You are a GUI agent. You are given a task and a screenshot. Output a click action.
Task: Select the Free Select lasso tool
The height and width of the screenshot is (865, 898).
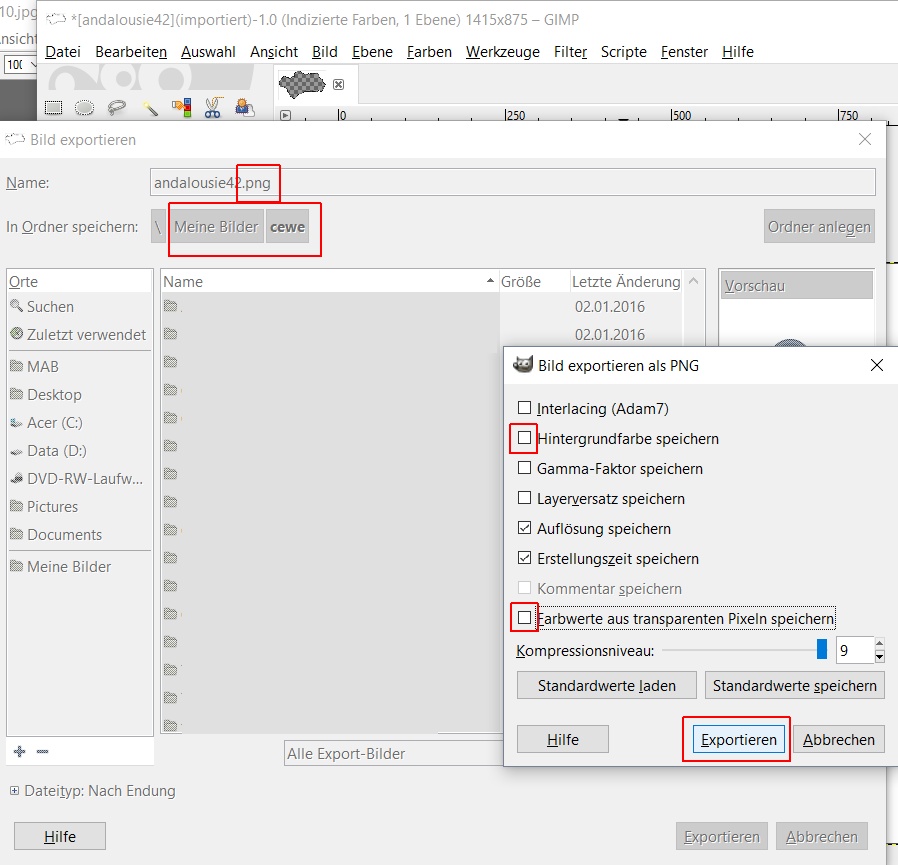(x=117, y=107)
